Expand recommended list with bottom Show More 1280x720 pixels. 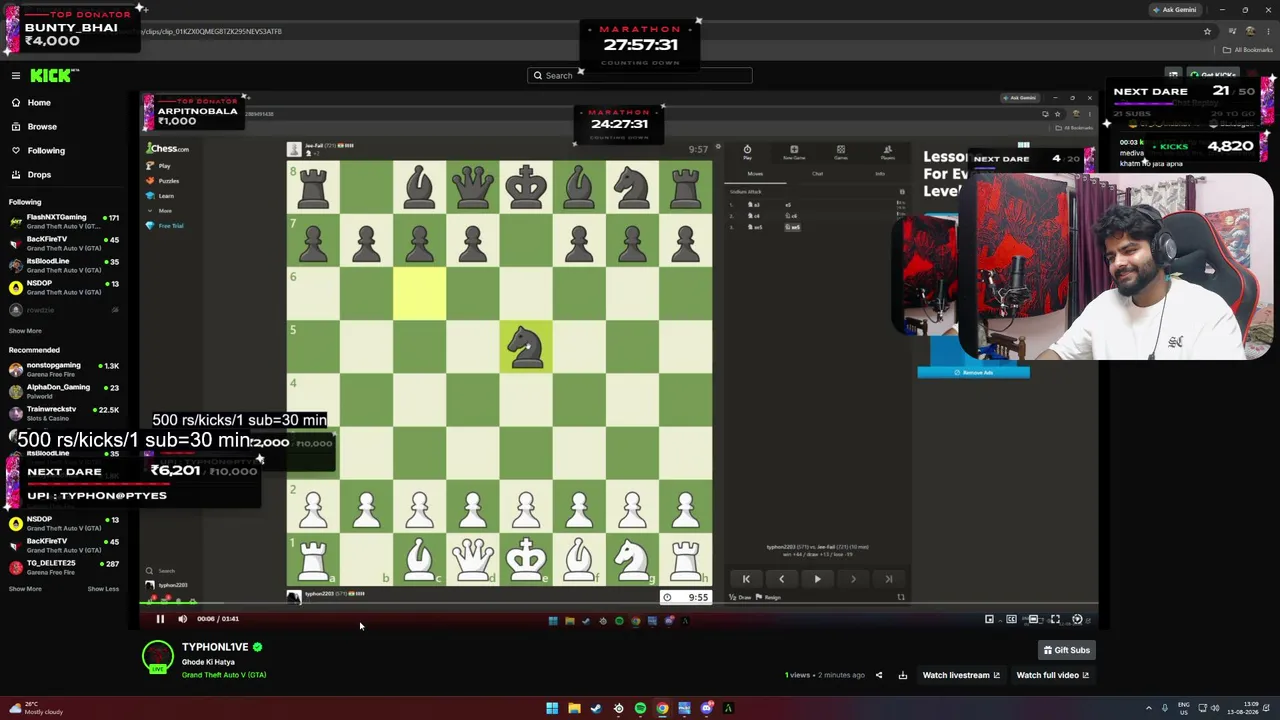tap(25, 589)
